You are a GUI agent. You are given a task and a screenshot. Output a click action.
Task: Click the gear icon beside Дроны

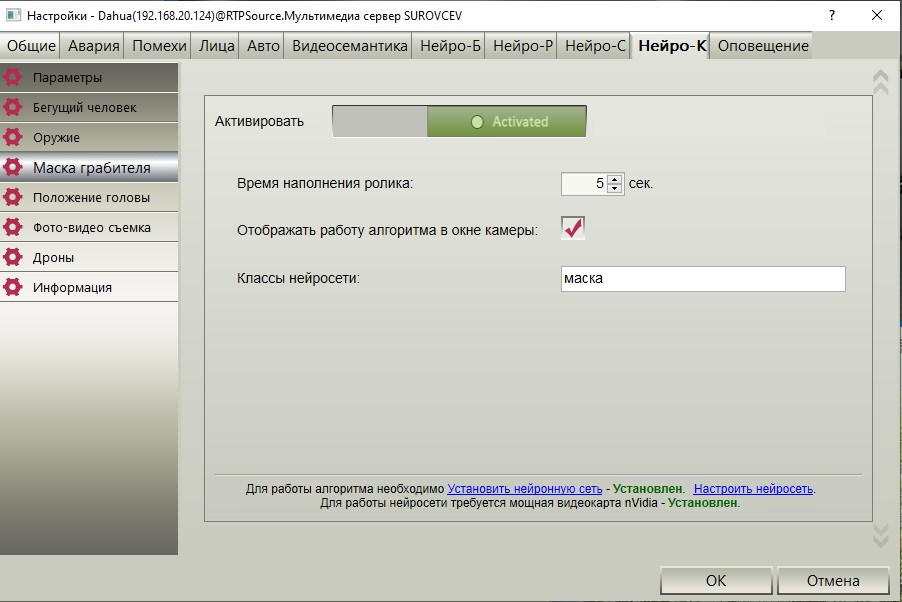(13, 257)
